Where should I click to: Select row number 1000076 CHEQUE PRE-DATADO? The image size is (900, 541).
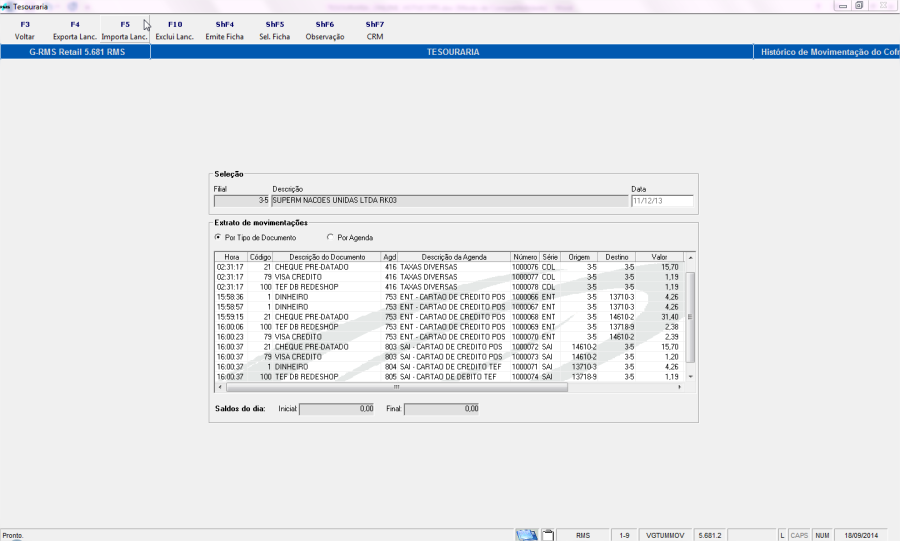click(449, 267)
